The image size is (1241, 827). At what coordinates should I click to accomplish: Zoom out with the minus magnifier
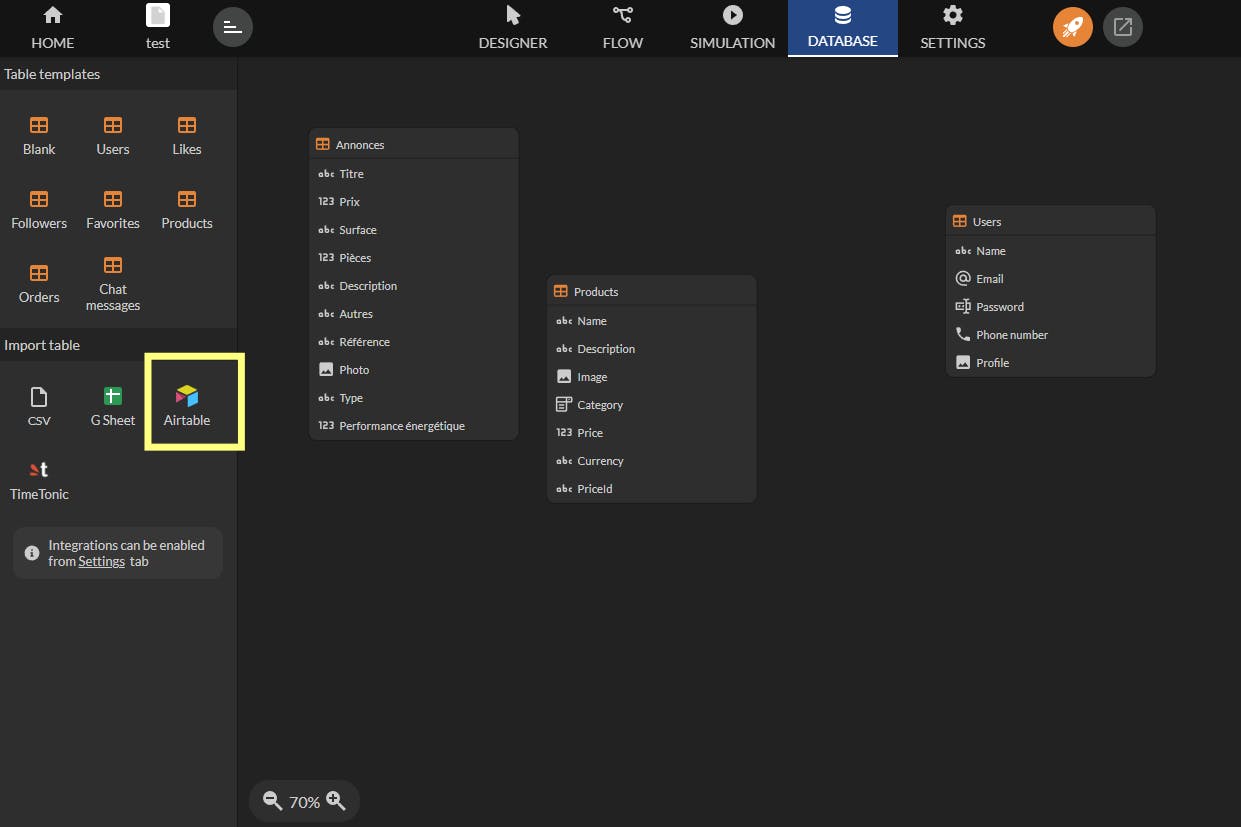point(272,801)
